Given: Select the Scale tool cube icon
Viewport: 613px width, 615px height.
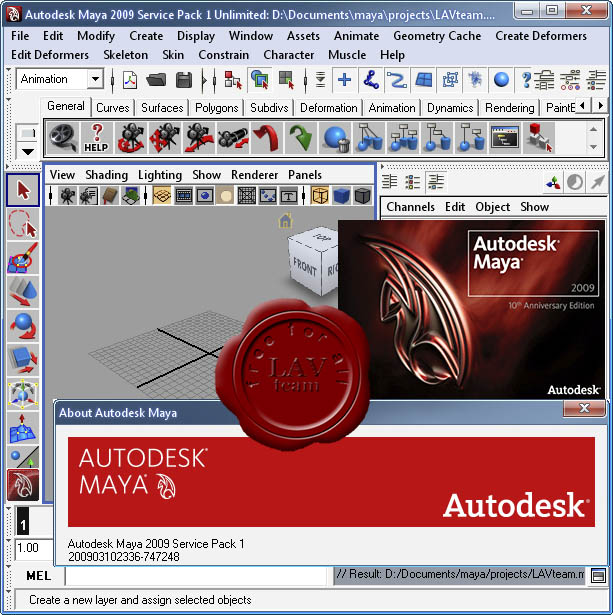Looking at the screenshot, I should tap(23, 360).
